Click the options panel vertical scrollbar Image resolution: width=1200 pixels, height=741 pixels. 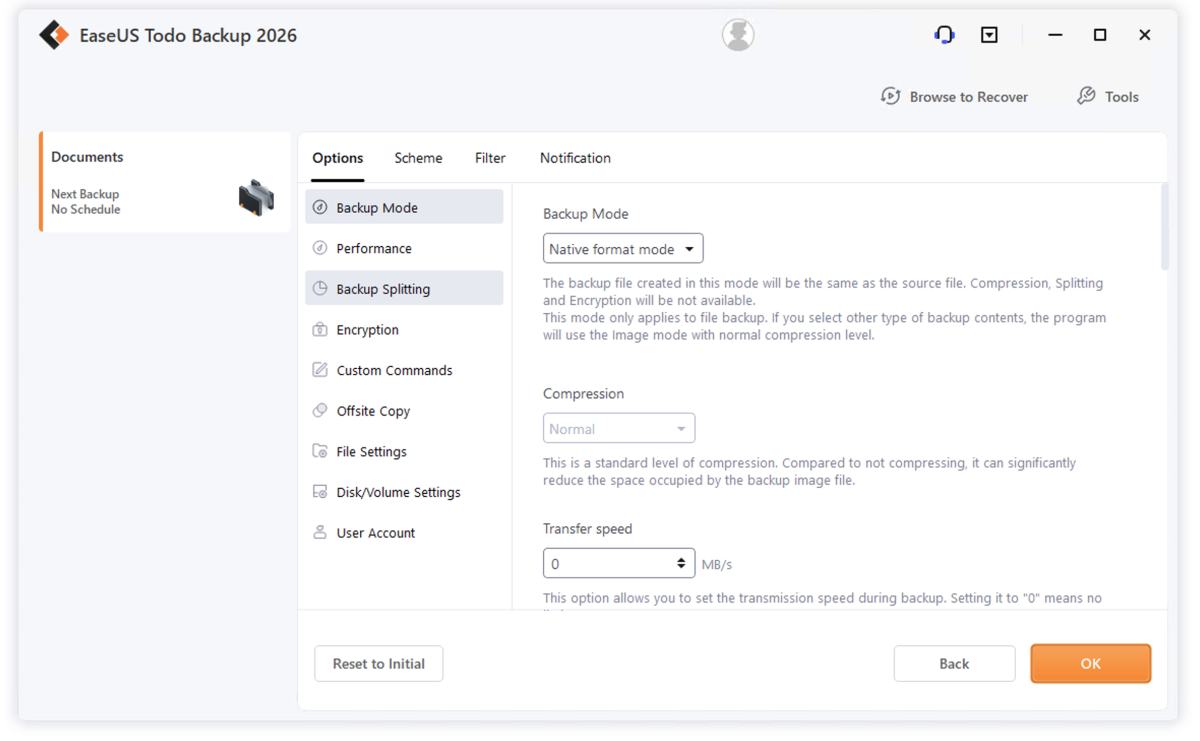pyautogui.click(x=1164, y=226)
